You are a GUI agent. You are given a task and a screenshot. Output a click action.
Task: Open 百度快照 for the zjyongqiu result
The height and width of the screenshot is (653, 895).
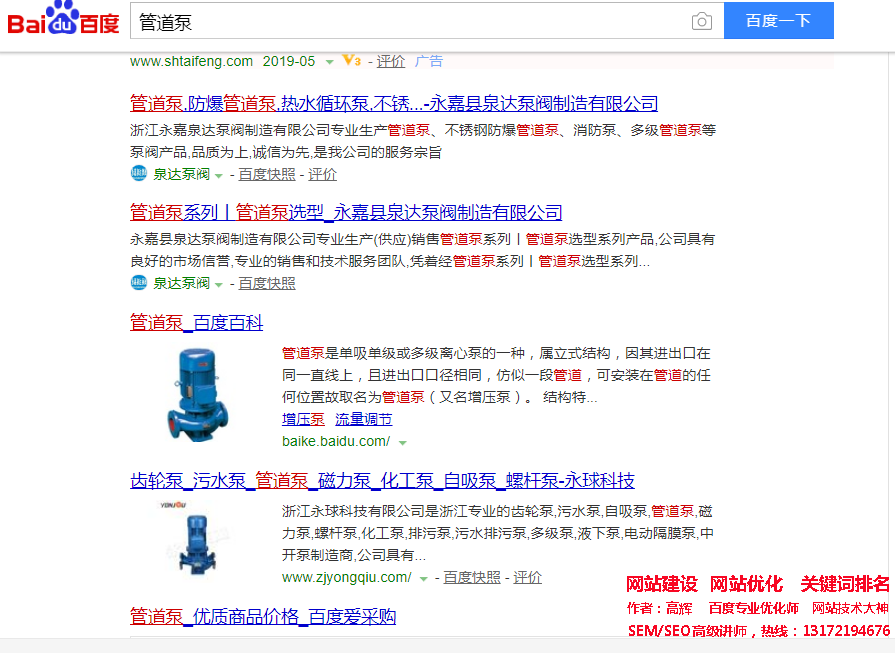click(x=472, y=577)
